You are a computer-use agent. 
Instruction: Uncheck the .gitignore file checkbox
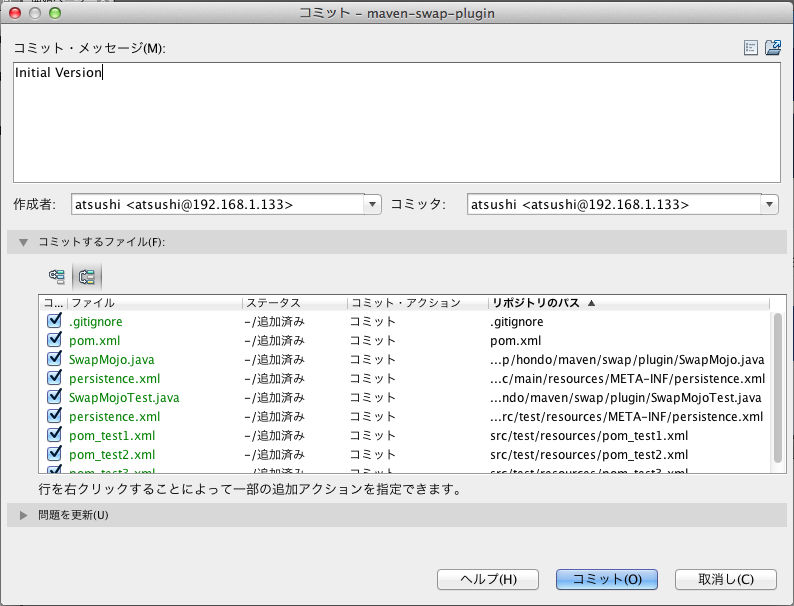coord(55,322)
